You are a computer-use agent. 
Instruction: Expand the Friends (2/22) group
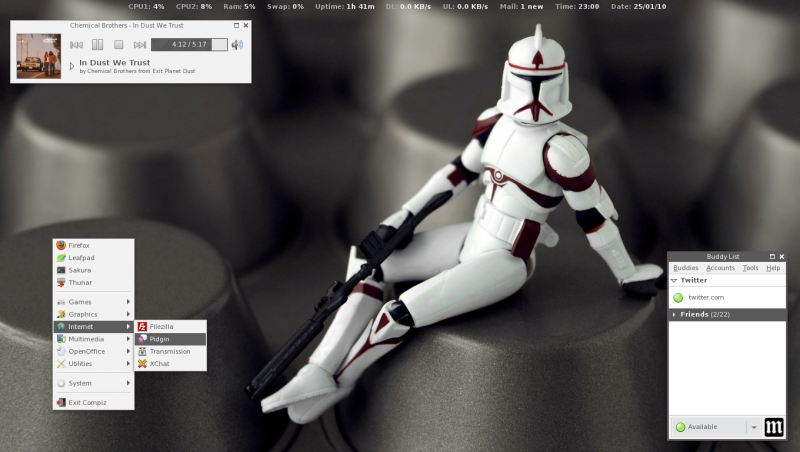pos(674,314)
